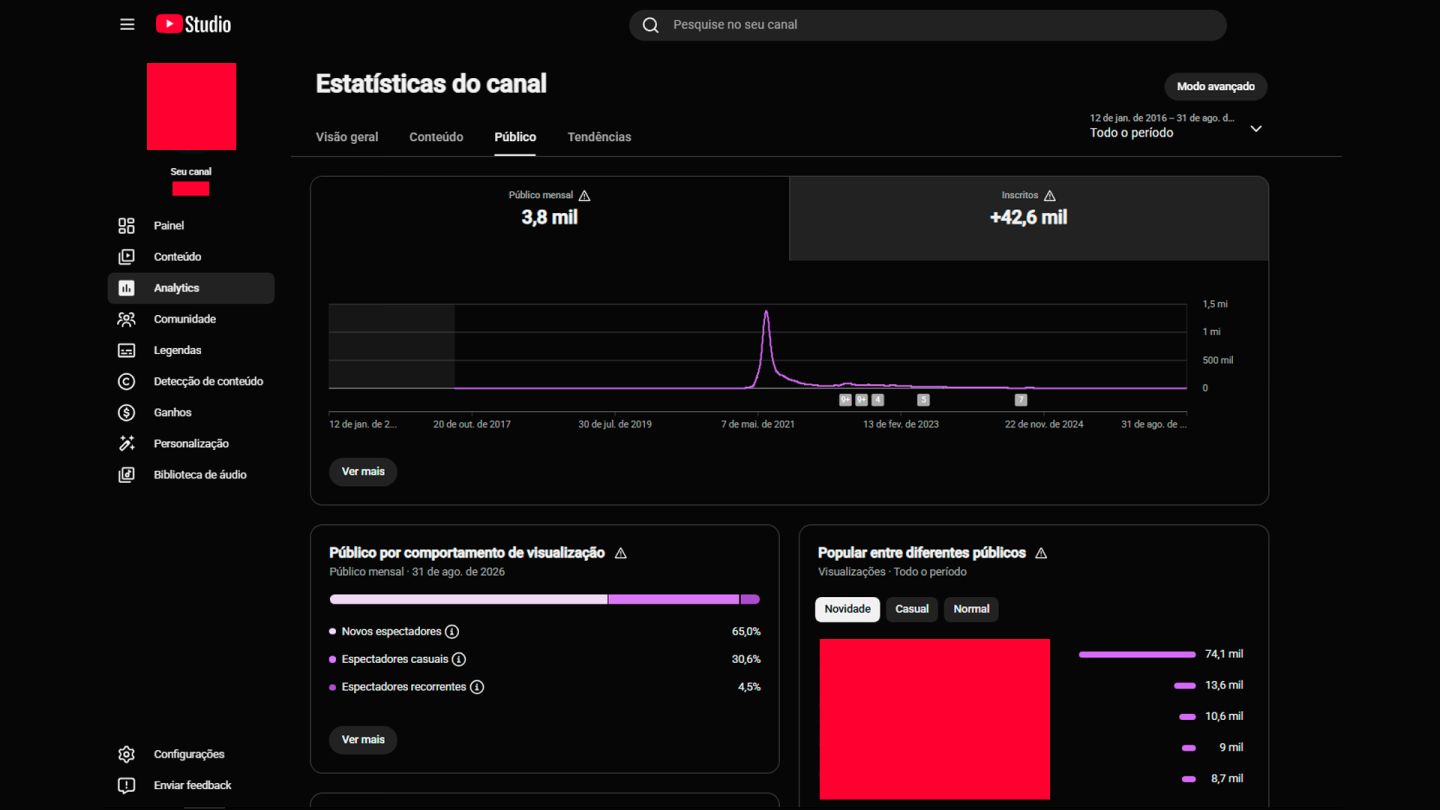Click the Personalização magic wand icon
Viewport: 1440px width, 810px height.
126,443
